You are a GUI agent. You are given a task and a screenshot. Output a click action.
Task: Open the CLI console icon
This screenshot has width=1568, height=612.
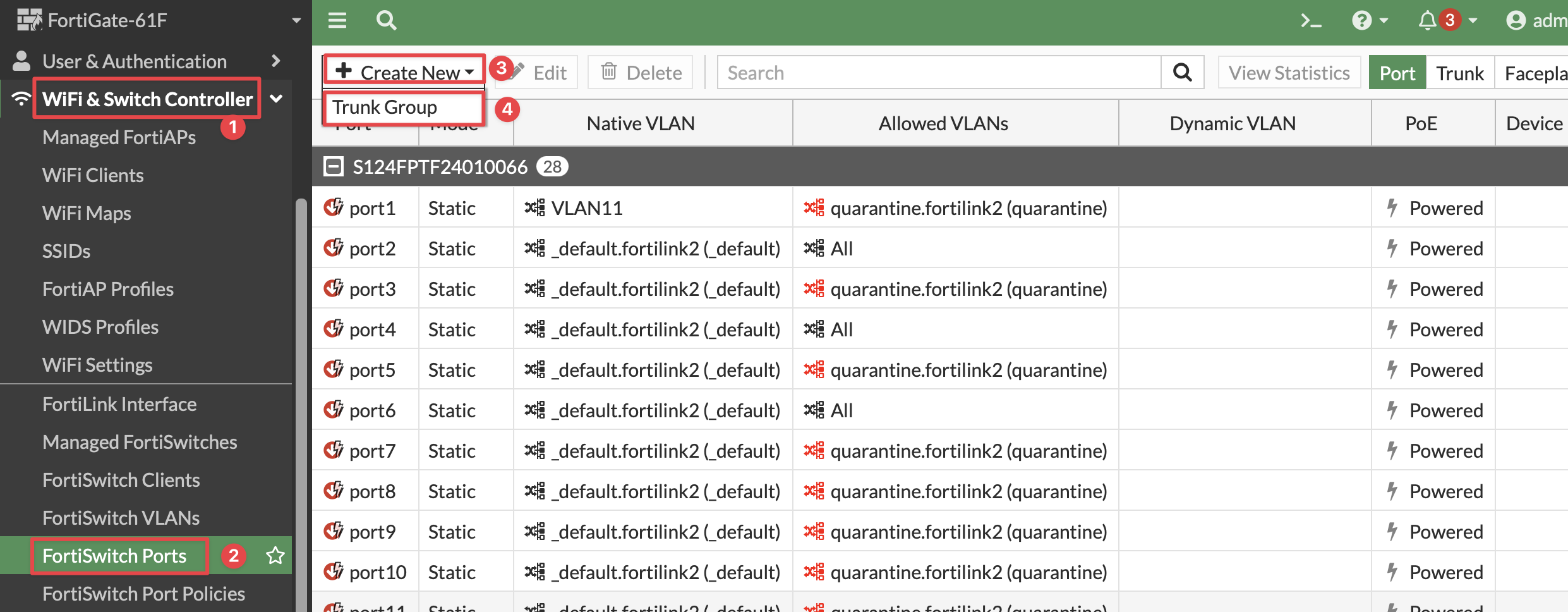[1311, 21]
